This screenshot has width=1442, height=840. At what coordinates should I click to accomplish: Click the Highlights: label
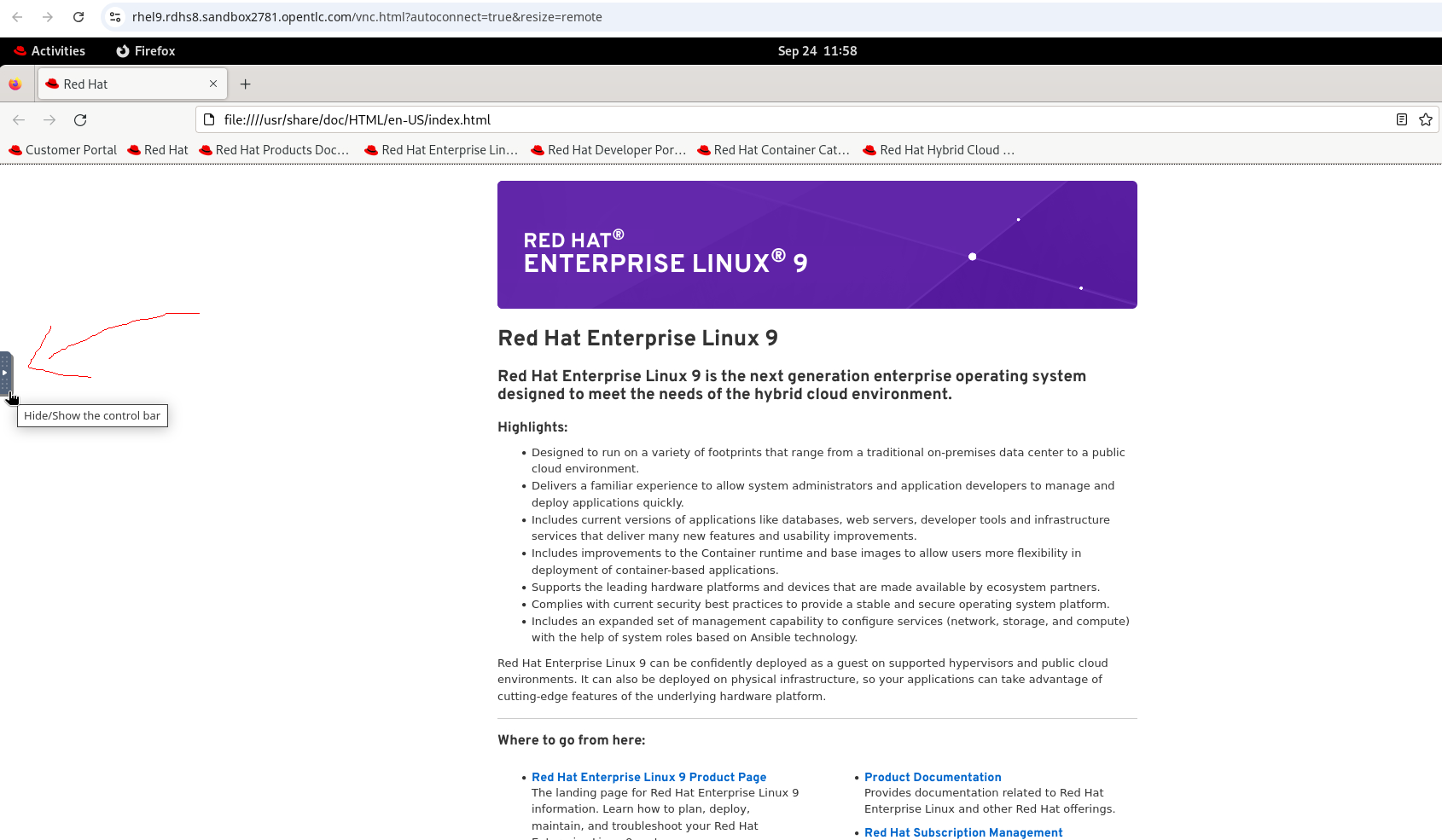[x=532, y=427]
